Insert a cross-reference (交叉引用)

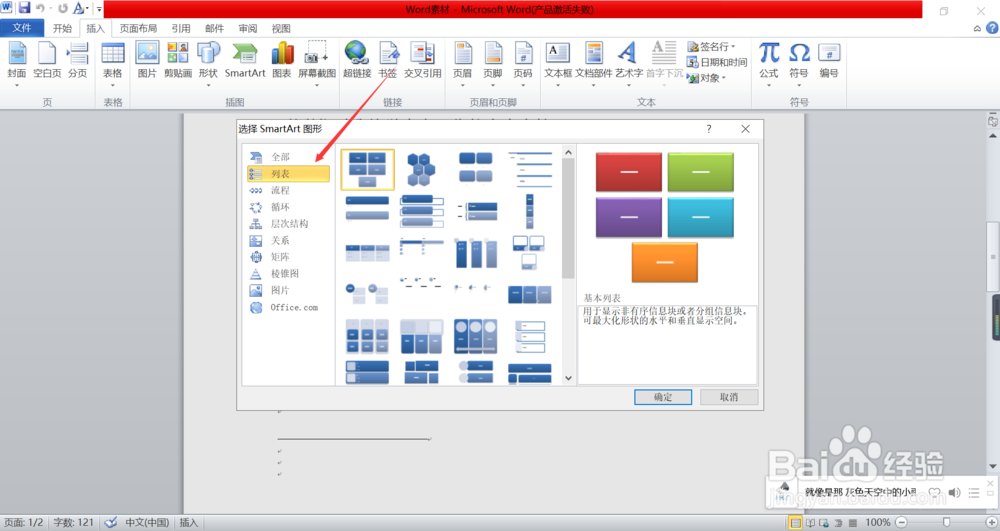pos(422,61)
